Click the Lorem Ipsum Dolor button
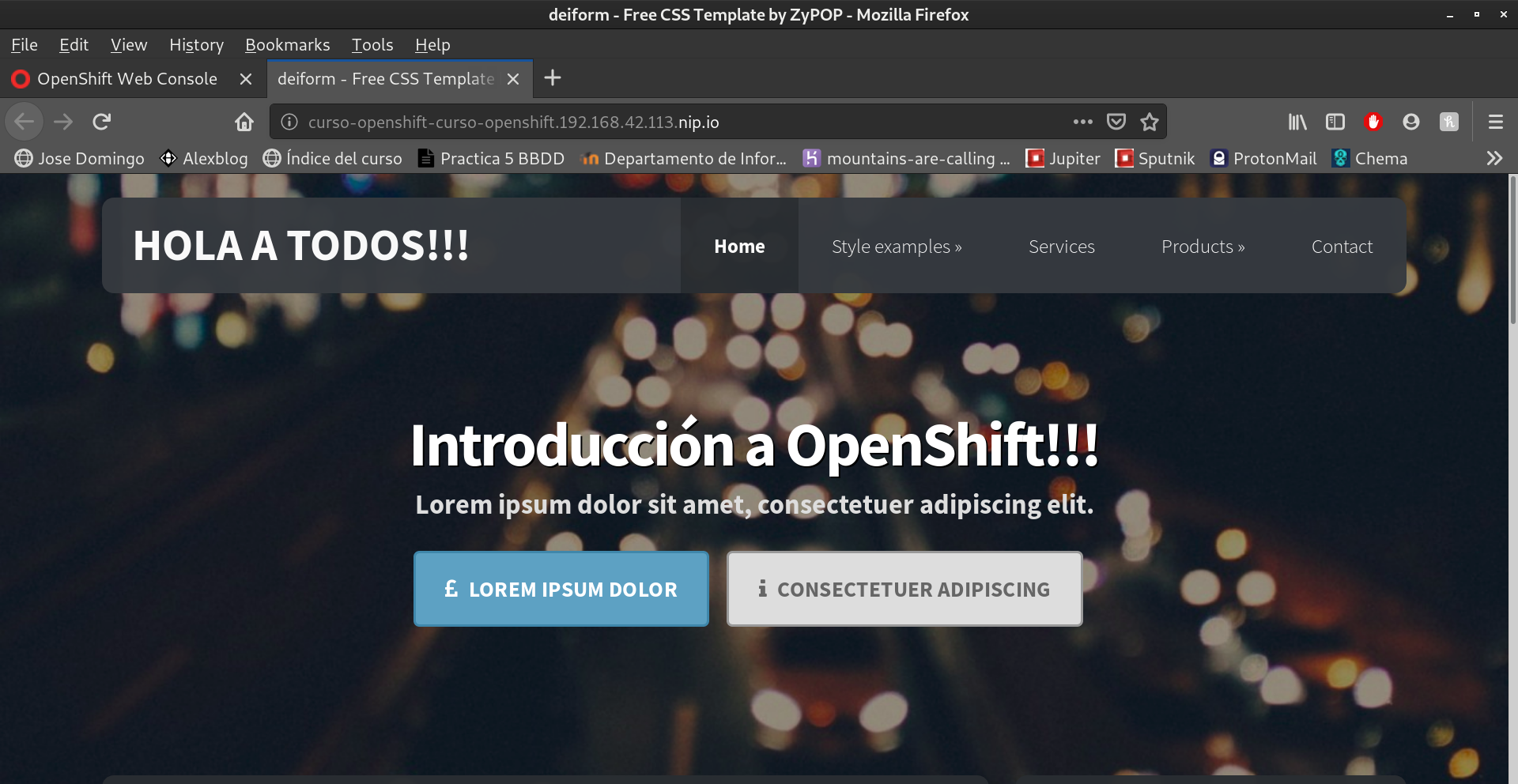This screenshot has width=1518, height=784. click(x=561, y=589)
